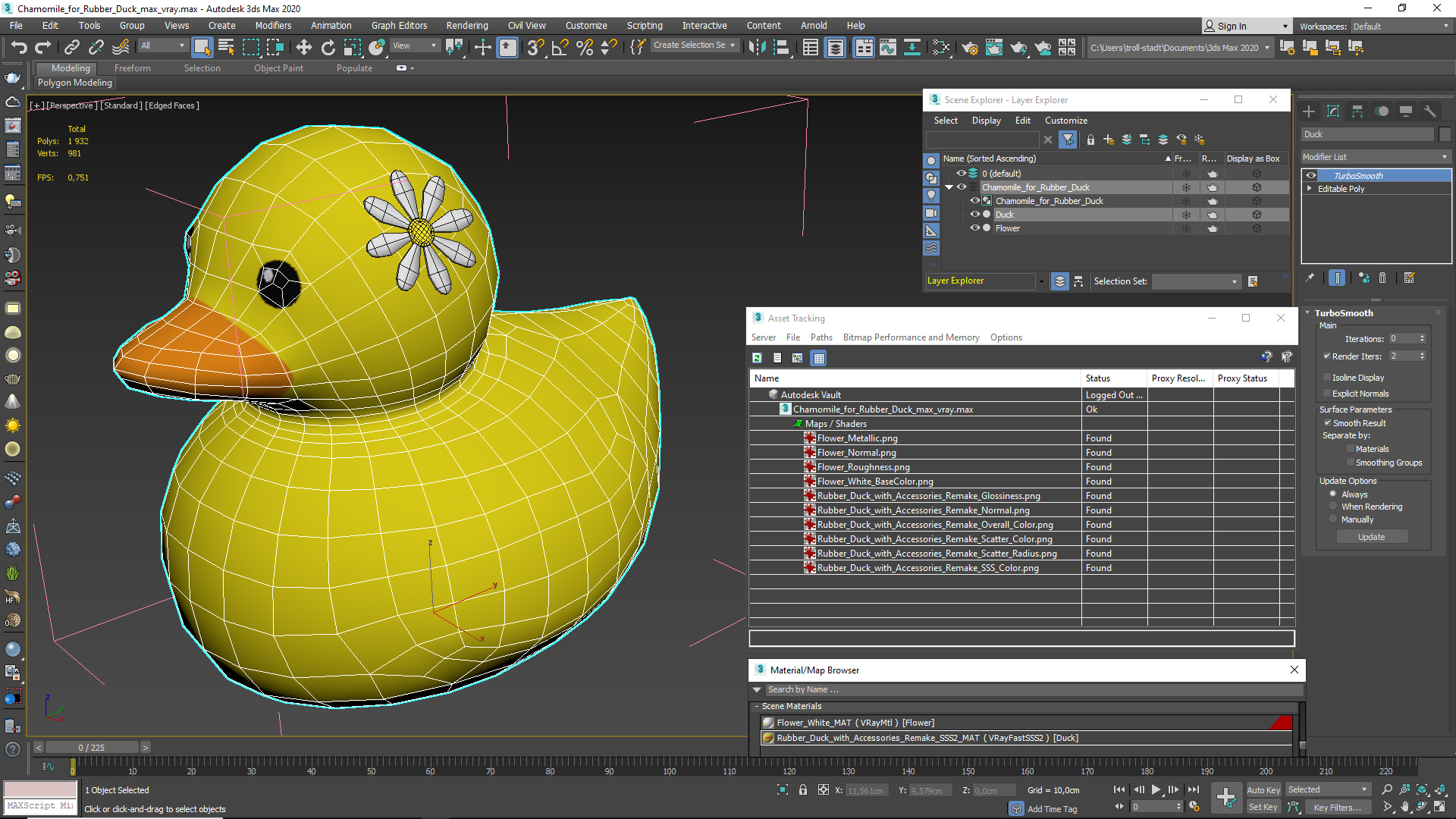The width and height of the screenshot is (1456, 819).
Task: Open the Graph Editors menu
Action: point(399,26)
